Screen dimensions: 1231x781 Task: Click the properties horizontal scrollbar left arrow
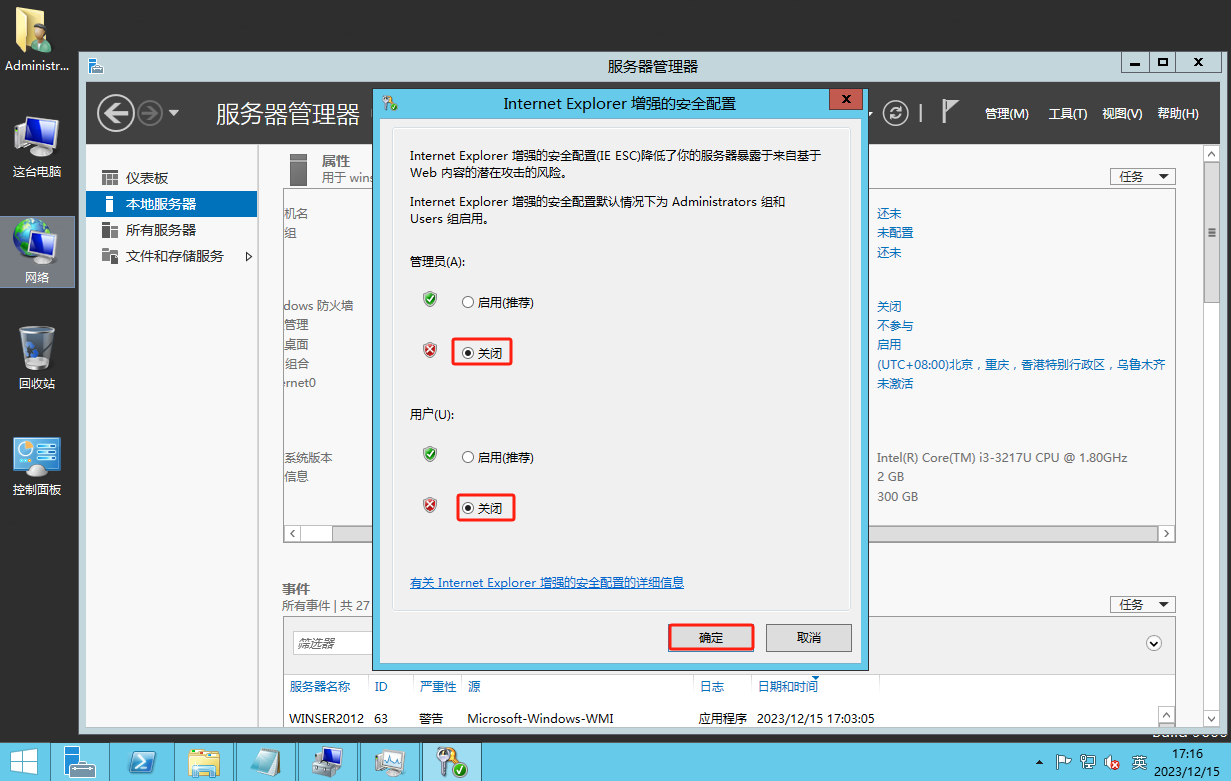[292, 534]
